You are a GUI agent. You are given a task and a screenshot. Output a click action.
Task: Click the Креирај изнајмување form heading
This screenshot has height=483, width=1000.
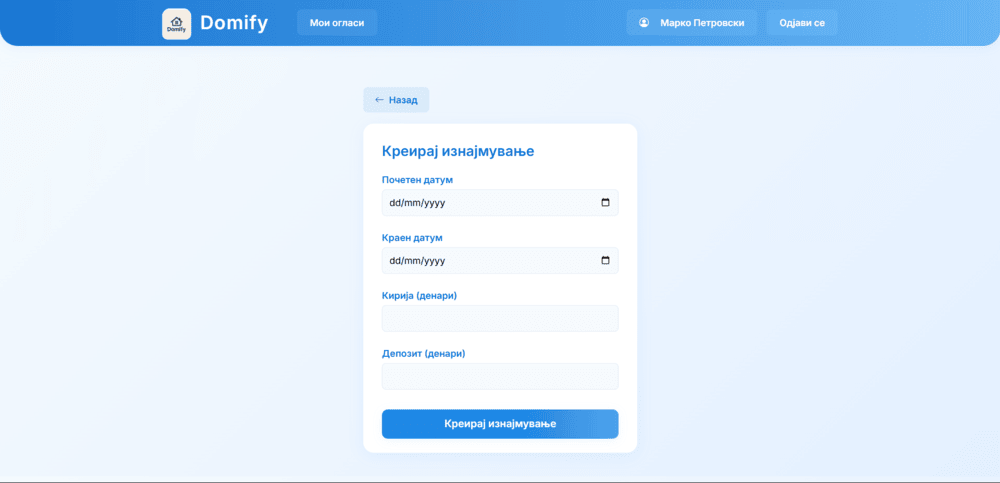(458, 151)
